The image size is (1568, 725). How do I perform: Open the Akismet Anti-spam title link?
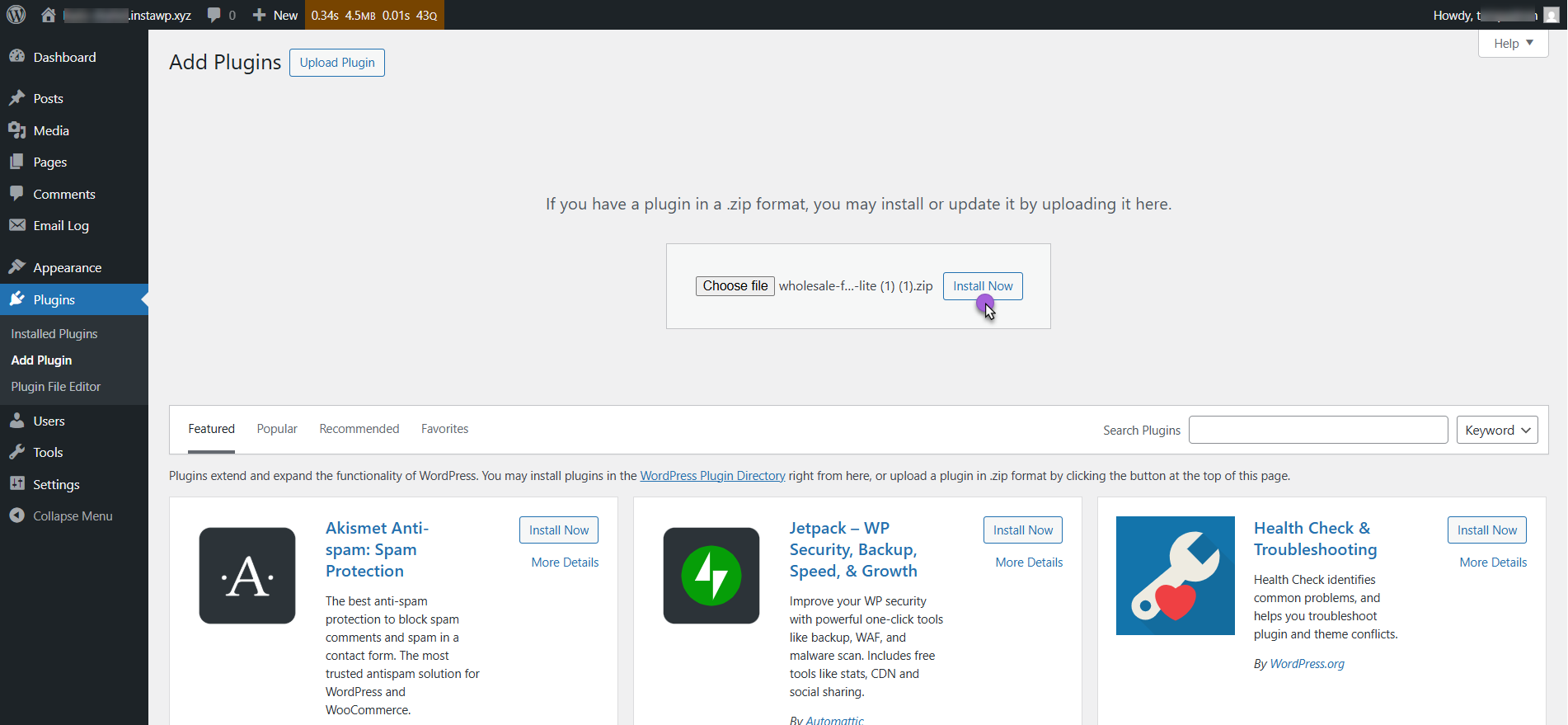pyautogui.click(x=378, y=549)
